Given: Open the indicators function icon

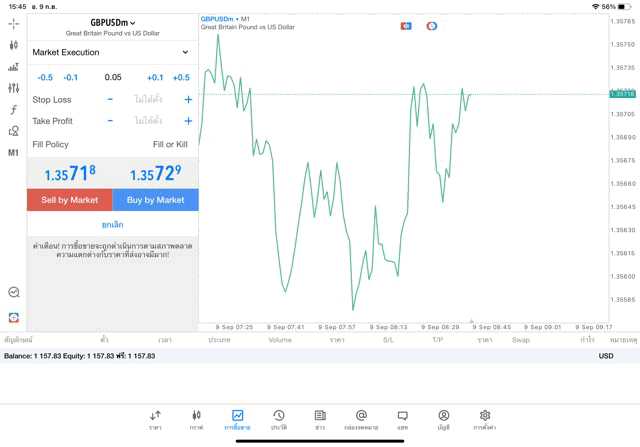Looking at the screenshot, I should (x=14, y=110).
